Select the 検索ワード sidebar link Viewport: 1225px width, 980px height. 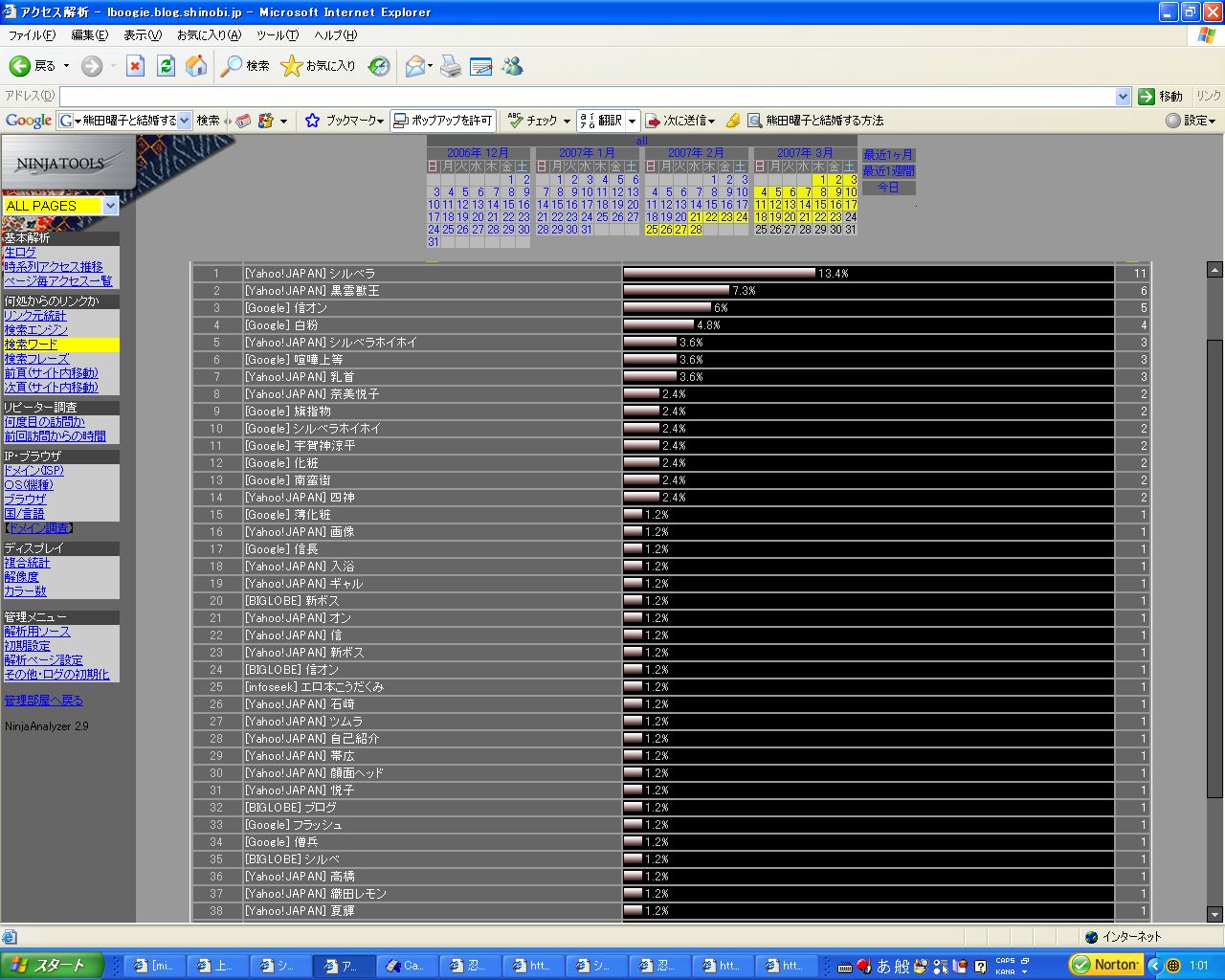click(31, 345)
